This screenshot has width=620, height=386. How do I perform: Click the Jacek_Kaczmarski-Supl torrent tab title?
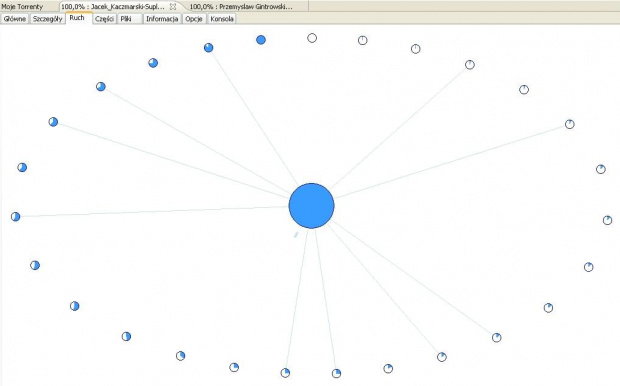click(x=113, y=7)
